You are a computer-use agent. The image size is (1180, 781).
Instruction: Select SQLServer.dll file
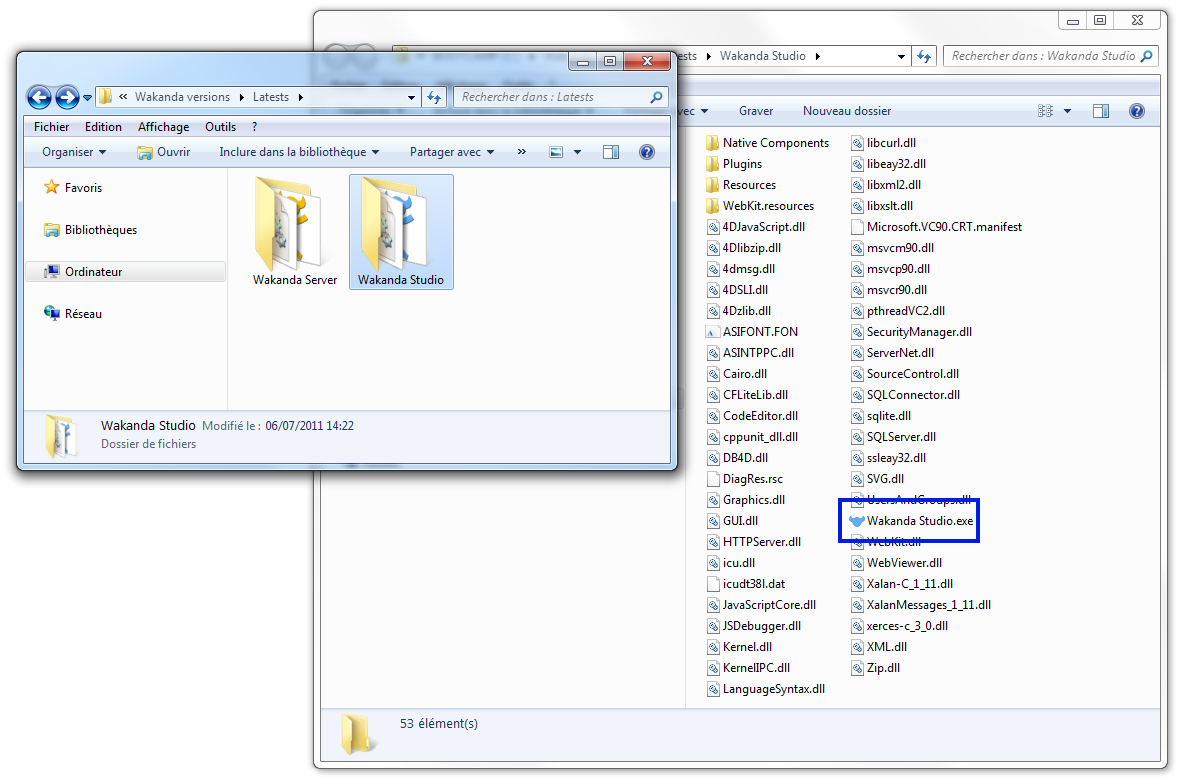pyautogui.click(x=893, y=437)
